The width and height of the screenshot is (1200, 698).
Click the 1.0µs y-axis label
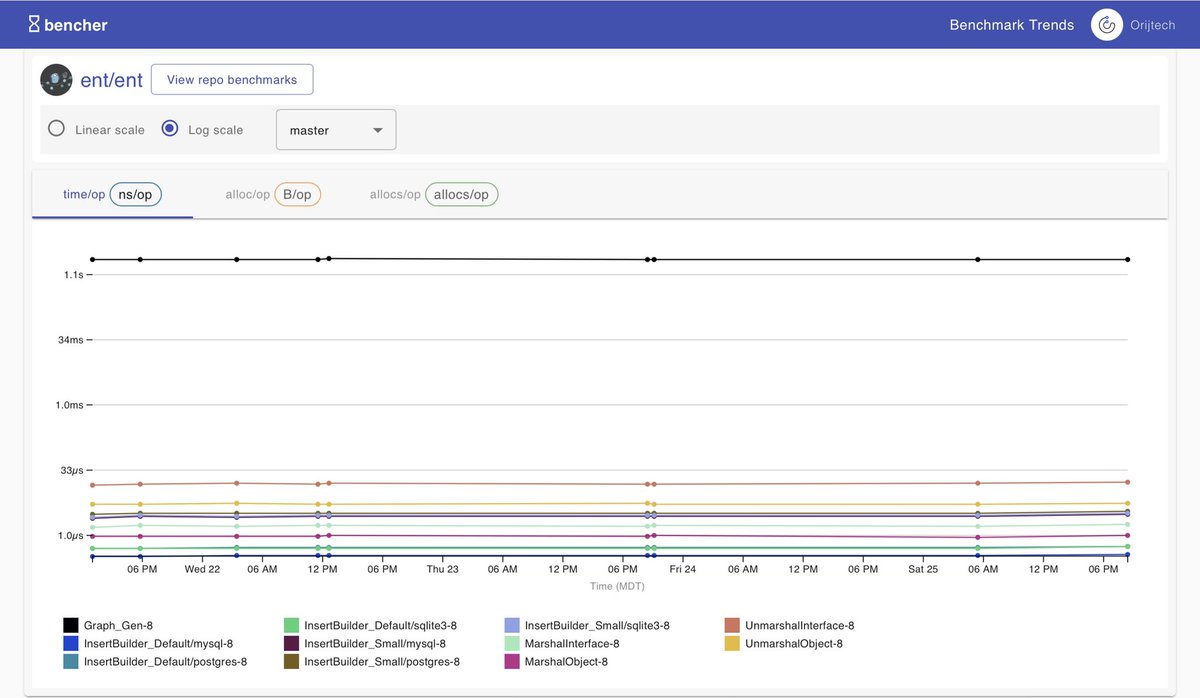pos(70,536)
